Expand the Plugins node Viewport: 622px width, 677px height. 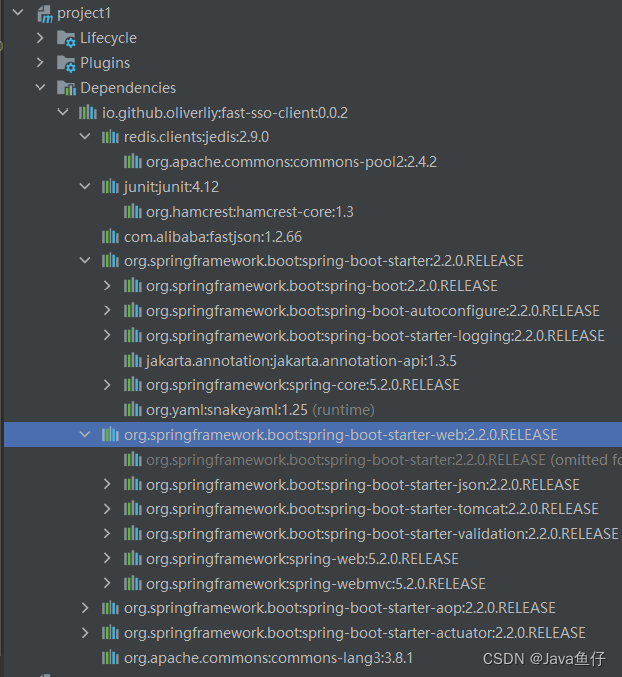tap(40, 63)
